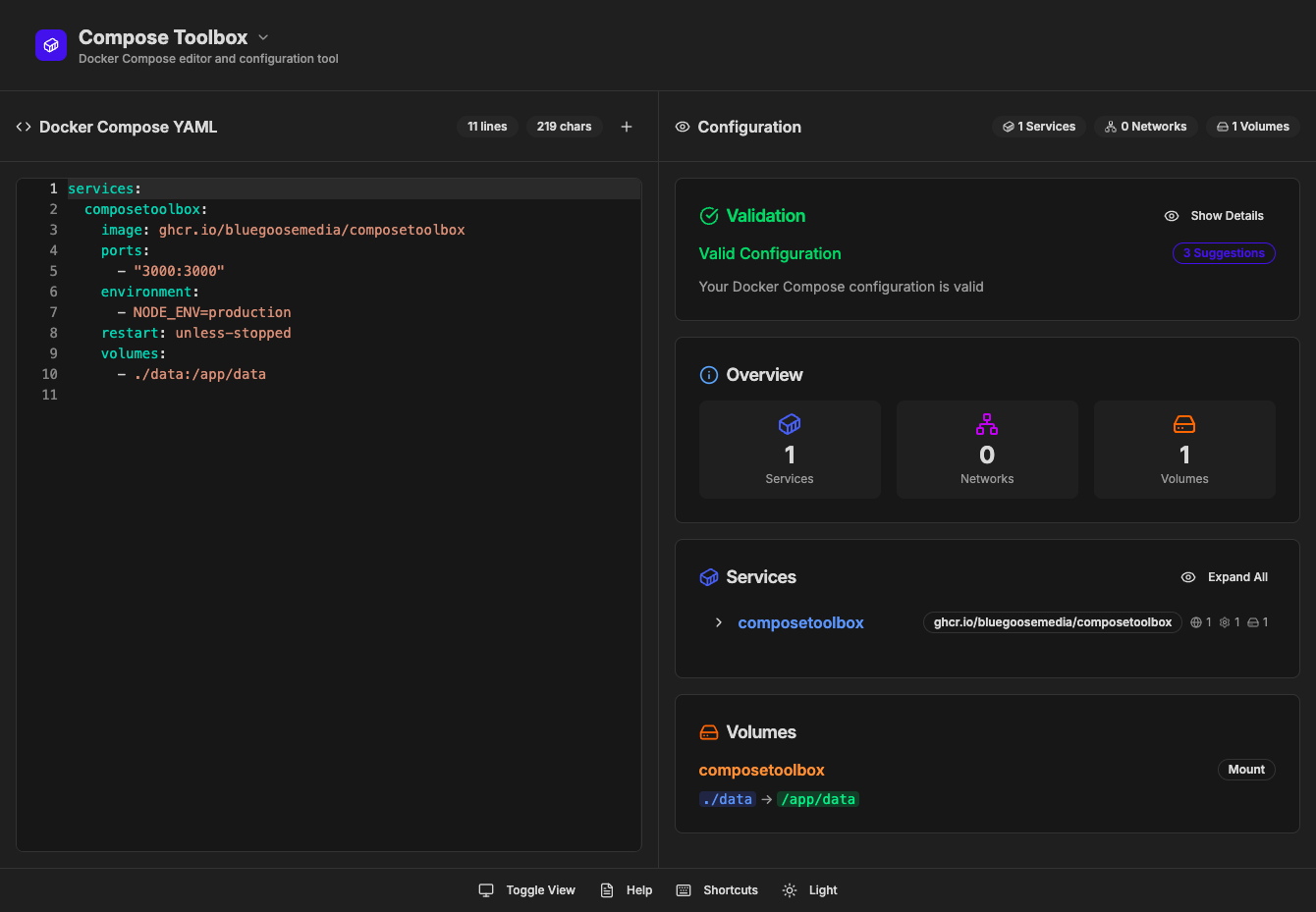1316x912 pixels.
Task: Click the eye icon beside Configuration heading
Action: click(x=683, y=127)
